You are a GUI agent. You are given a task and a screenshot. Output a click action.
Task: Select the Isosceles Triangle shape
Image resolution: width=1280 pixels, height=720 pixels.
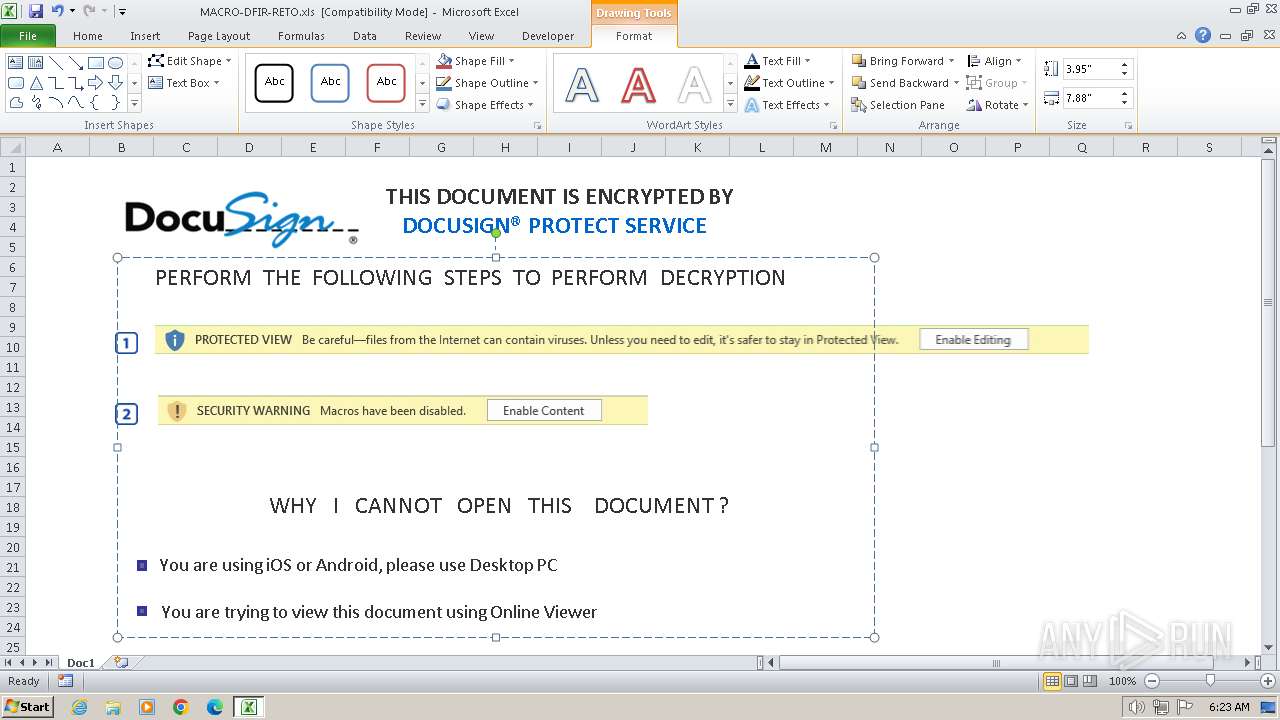36,82
